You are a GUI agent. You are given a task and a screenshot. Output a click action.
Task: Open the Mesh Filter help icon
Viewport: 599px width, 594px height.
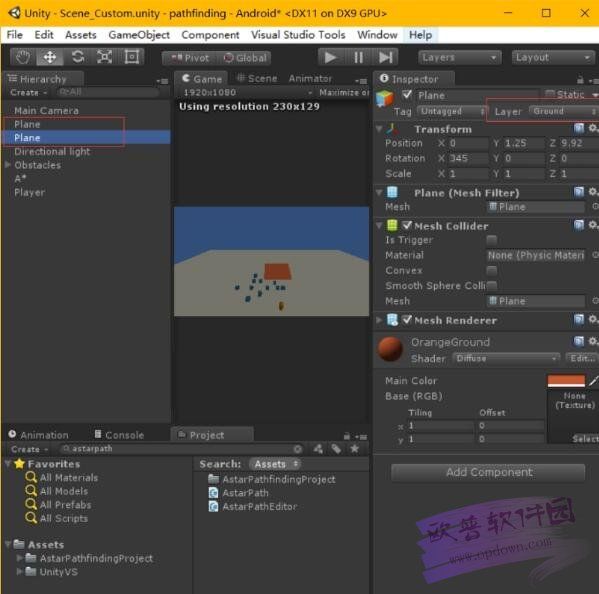[x=579, y=192]
